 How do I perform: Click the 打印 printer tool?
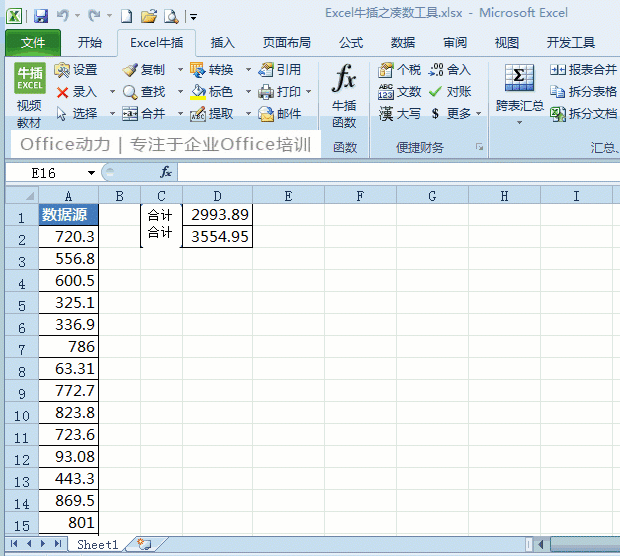[x=280, y=92]
